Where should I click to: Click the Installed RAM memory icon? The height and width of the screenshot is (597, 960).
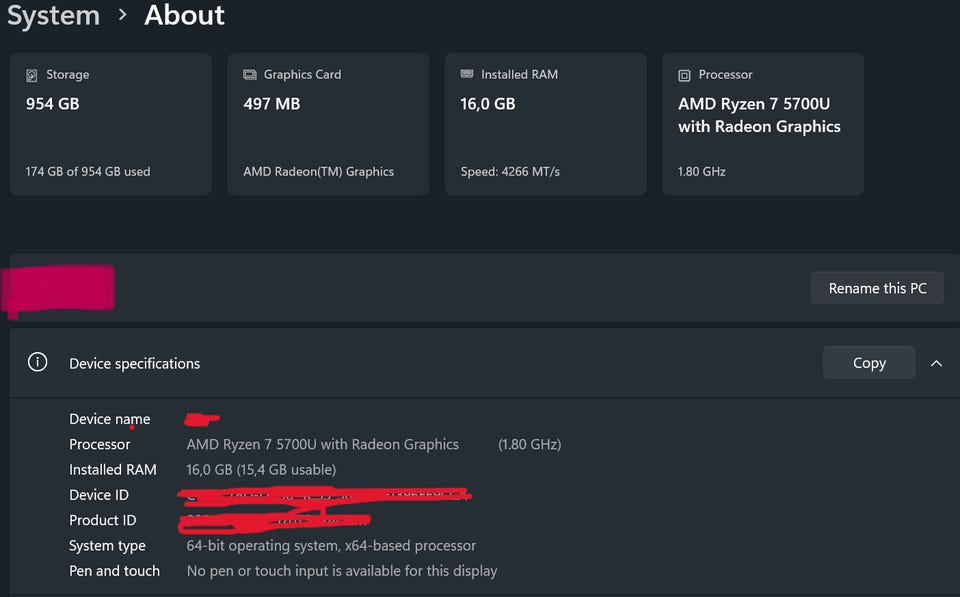coord(467,75)
